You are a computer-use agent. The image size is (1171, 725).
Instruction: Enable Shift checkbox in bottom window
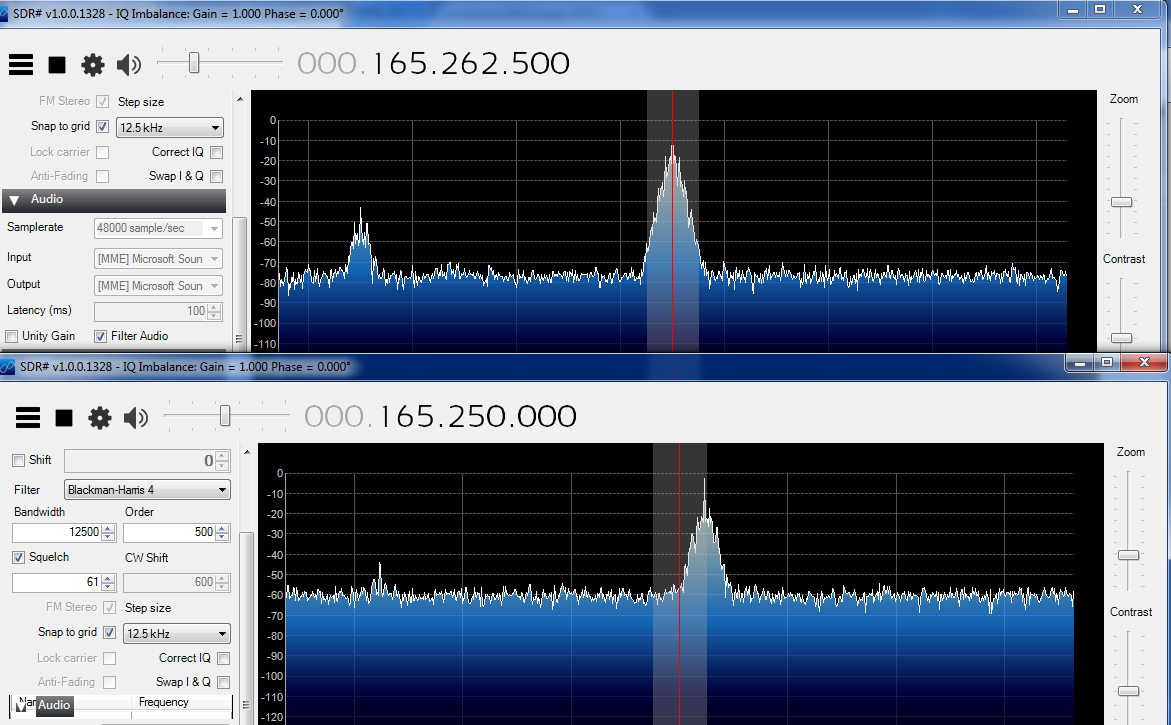19,461
